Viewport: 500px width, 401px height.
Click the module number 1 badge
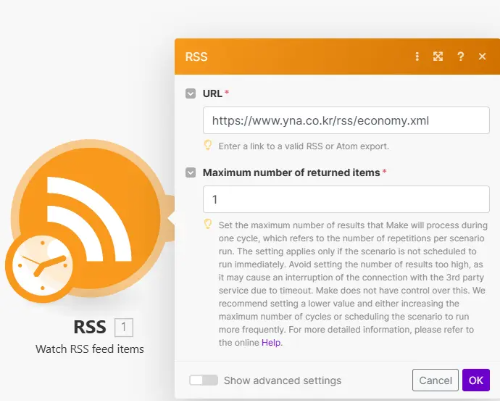pos(124,327)
